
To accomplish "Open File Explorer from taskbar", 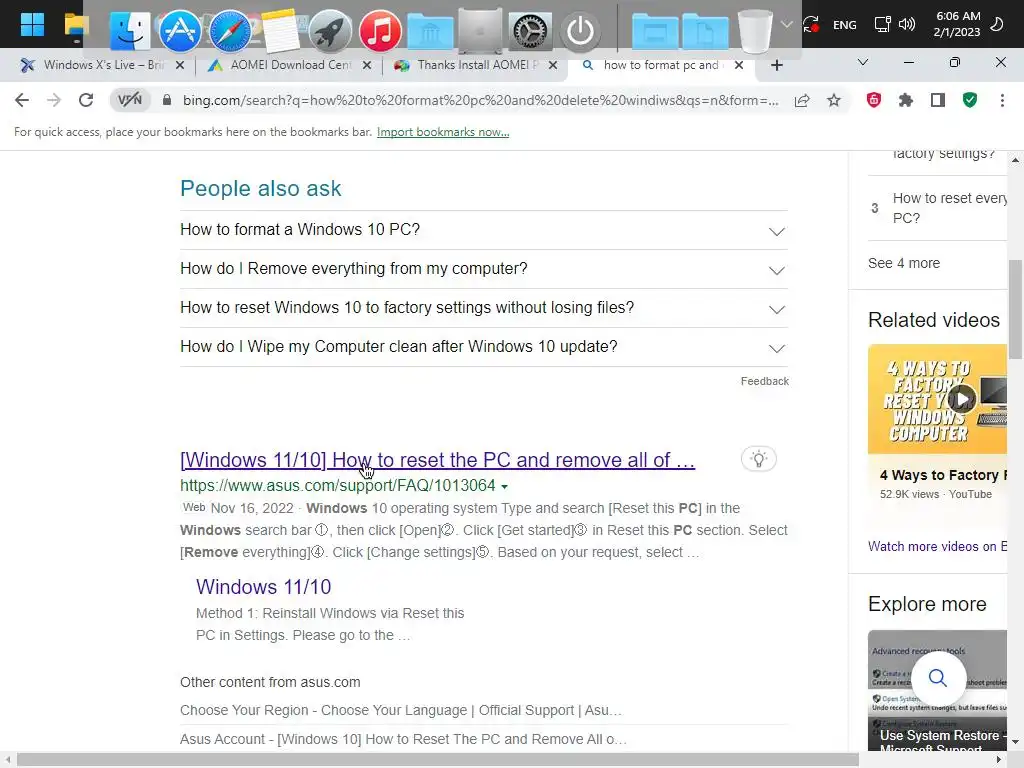I will [x=76, y=27].
